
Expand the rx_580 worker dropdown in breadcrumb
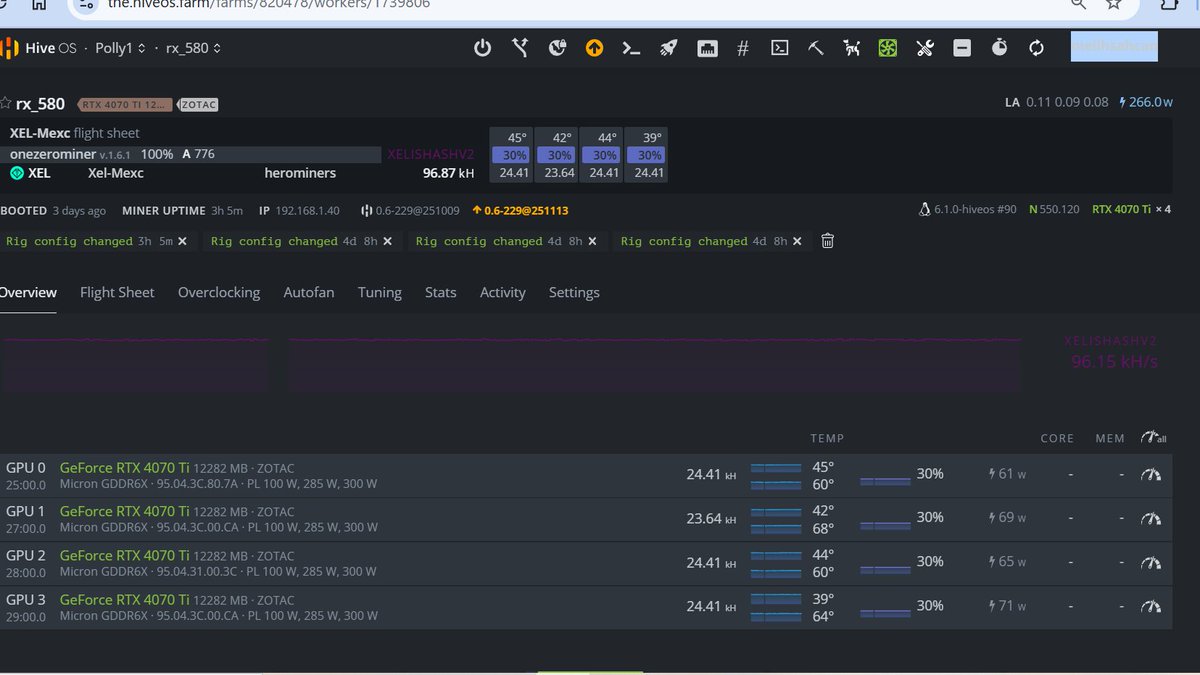pos(193,48)
